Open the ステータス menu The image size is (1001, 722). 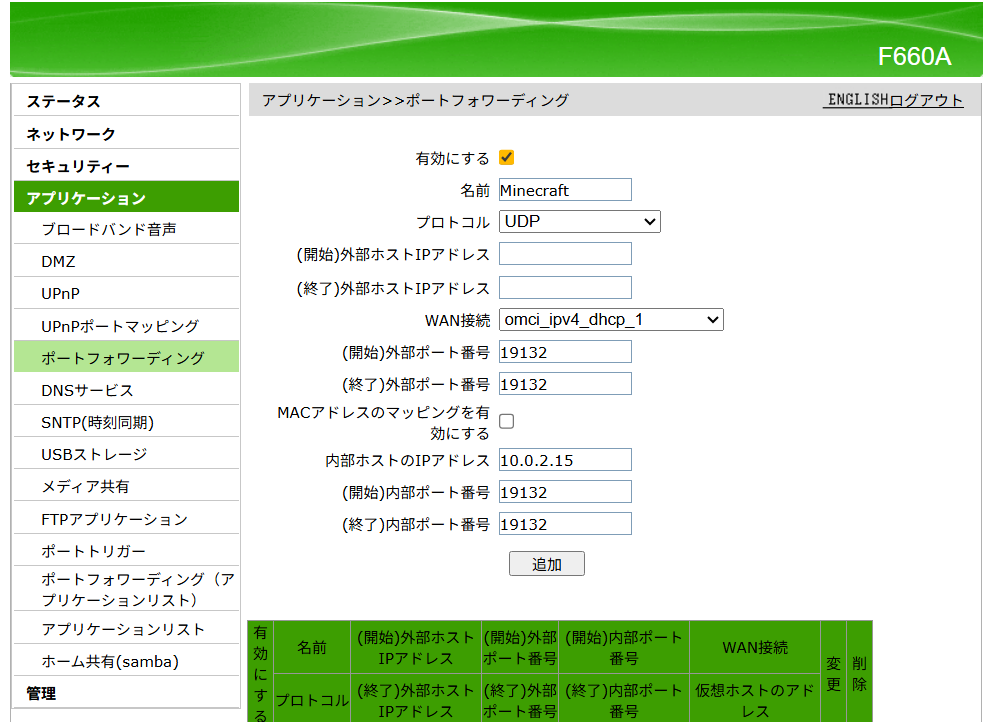pyautogui.click(x=64, y=102)
